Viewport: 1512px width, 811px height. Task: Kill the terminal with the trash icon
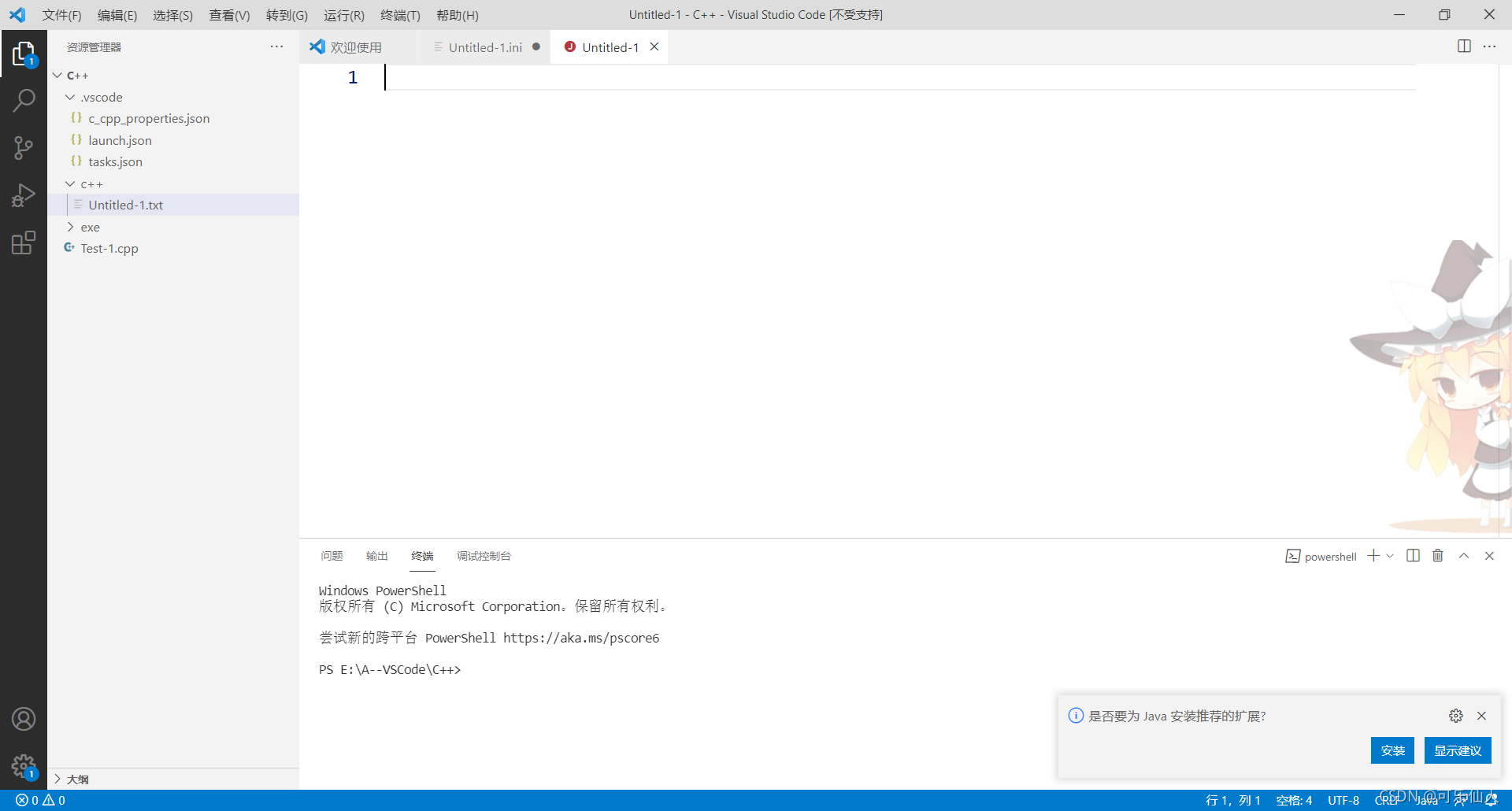(x=1438, y=556)
